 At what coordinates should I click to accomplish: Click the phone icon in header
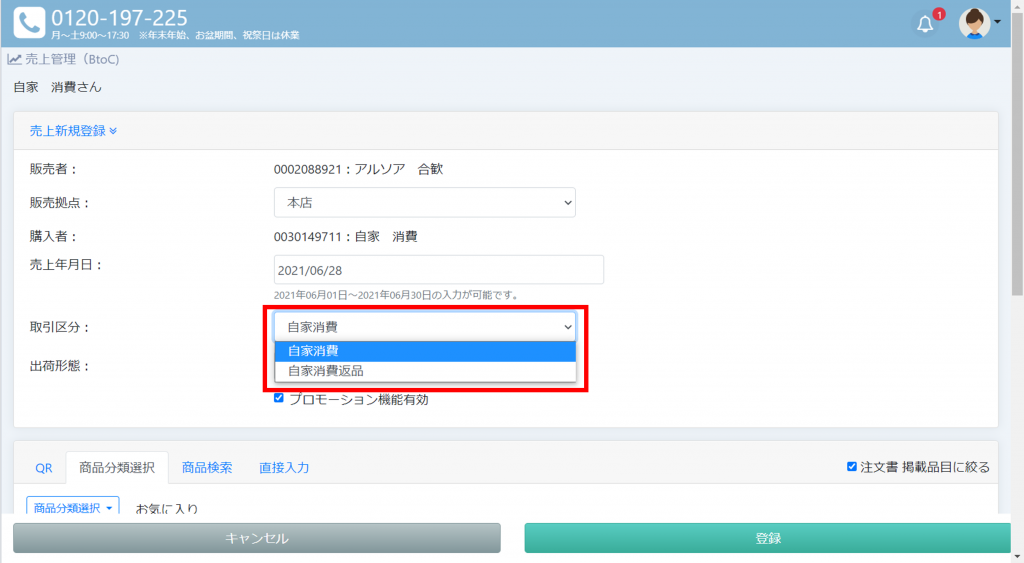[29, 23]
